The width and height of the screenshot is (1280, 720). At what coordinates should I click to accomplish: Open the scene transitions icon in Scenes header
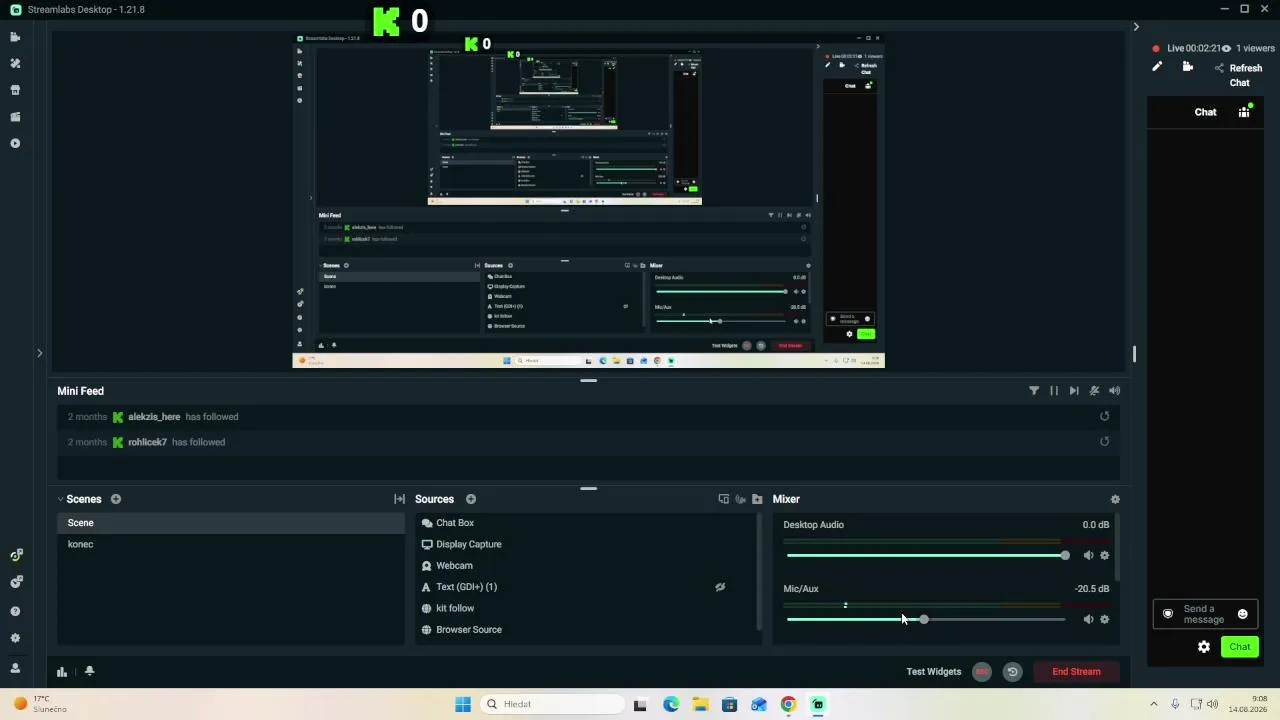[399, 499]
